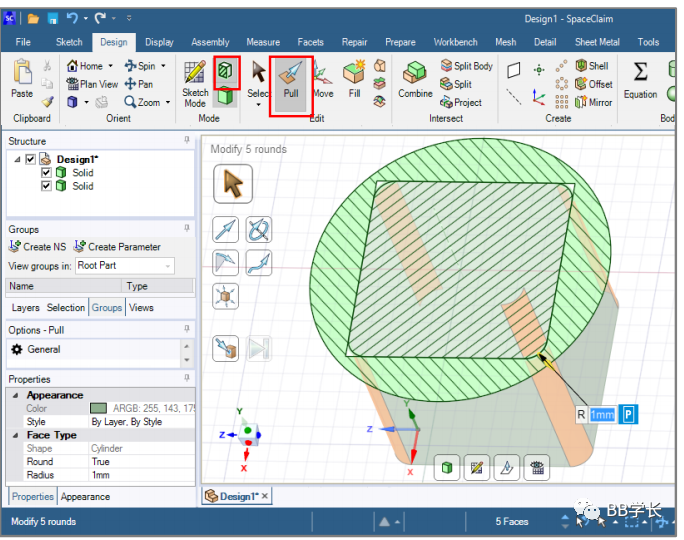Viewport: 684px width, 540px height.
Task: Save the design with disk icon
Action: 53,18
